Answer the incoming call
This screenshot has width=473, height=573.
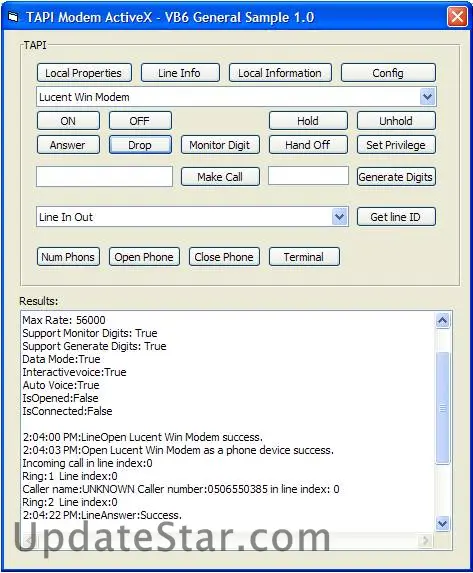coord(68,145)
